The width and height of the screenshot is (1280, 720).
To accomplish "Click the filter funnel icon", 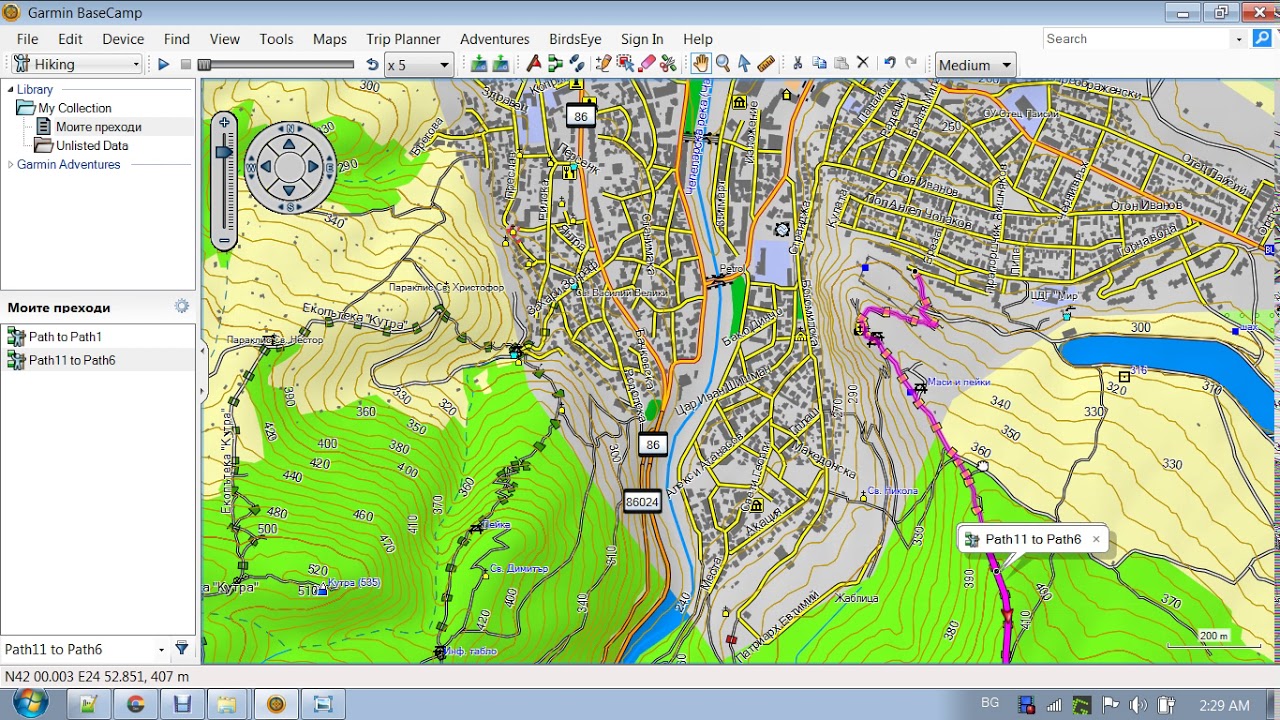I will 181,649.
